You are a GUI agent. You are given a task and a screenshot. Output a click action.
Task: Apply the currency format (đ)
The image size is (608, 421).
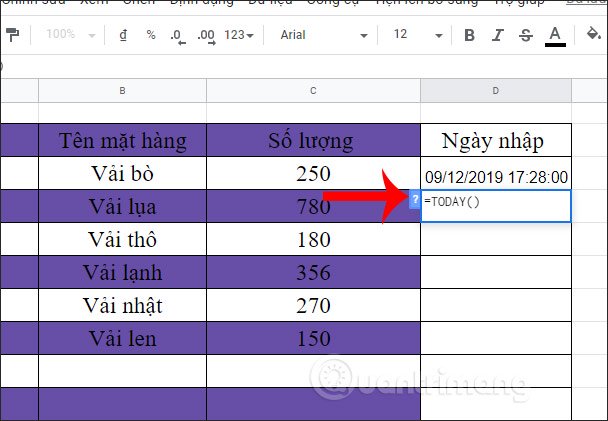123,35
